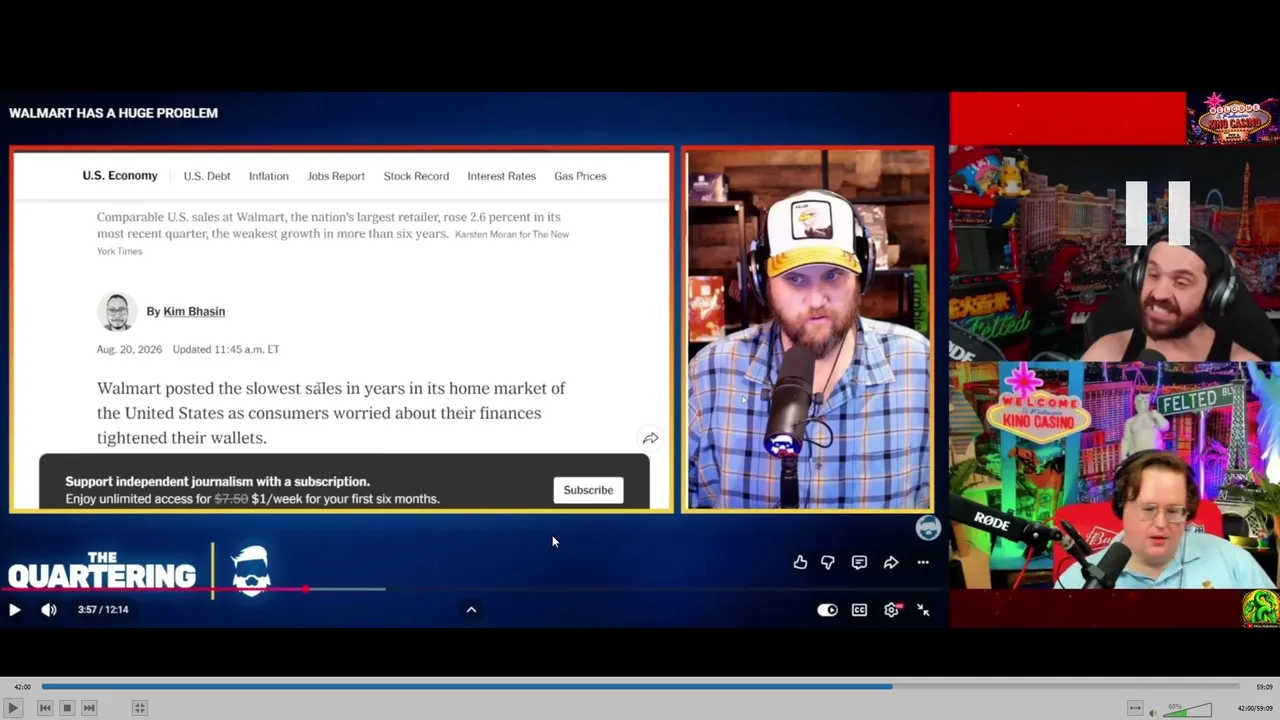Open the video comments icon
This screenshot has height=720, width=1280.
point(859,562)
